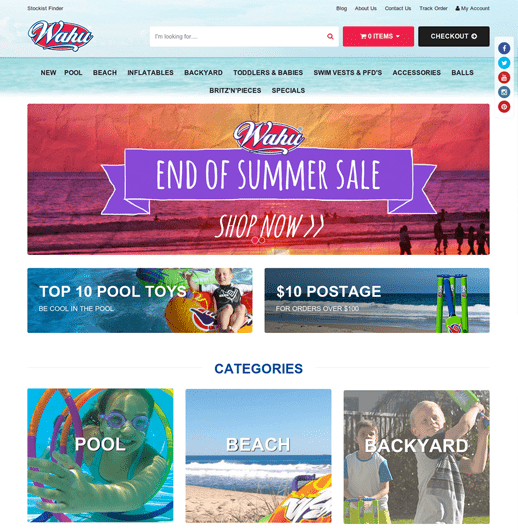The height and width of the screenshot is (530, 518).
Task: Open My Account with user icon
Action: click(x=472, y=8)
